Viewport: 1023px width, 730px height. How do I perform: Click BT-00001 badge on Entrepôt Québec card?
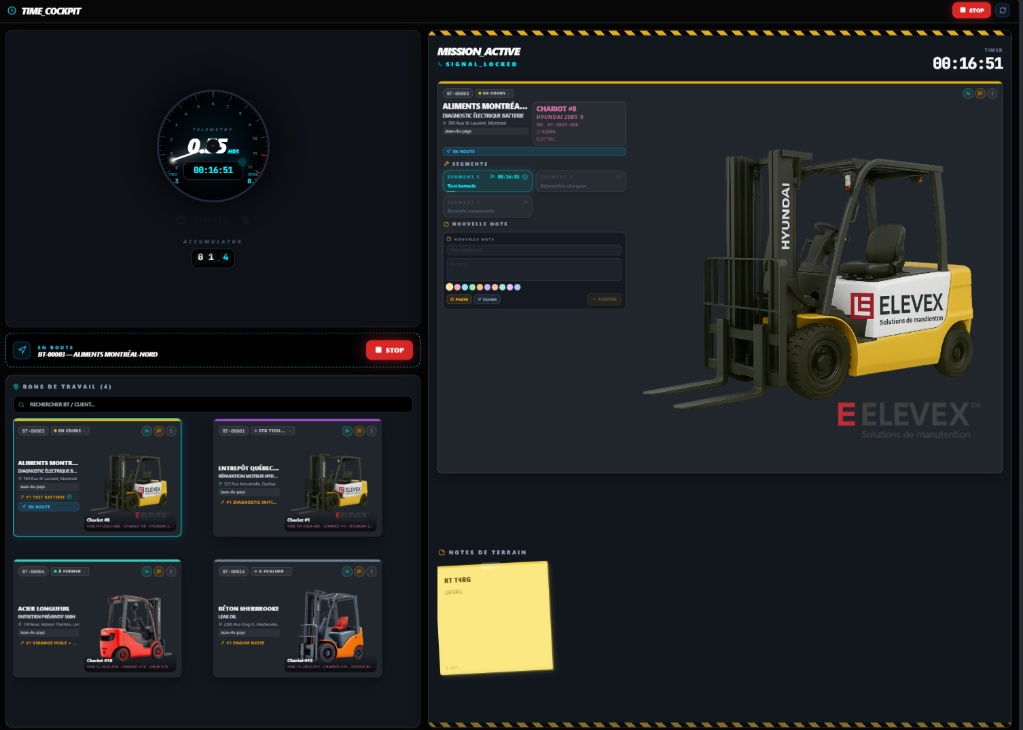234,431
